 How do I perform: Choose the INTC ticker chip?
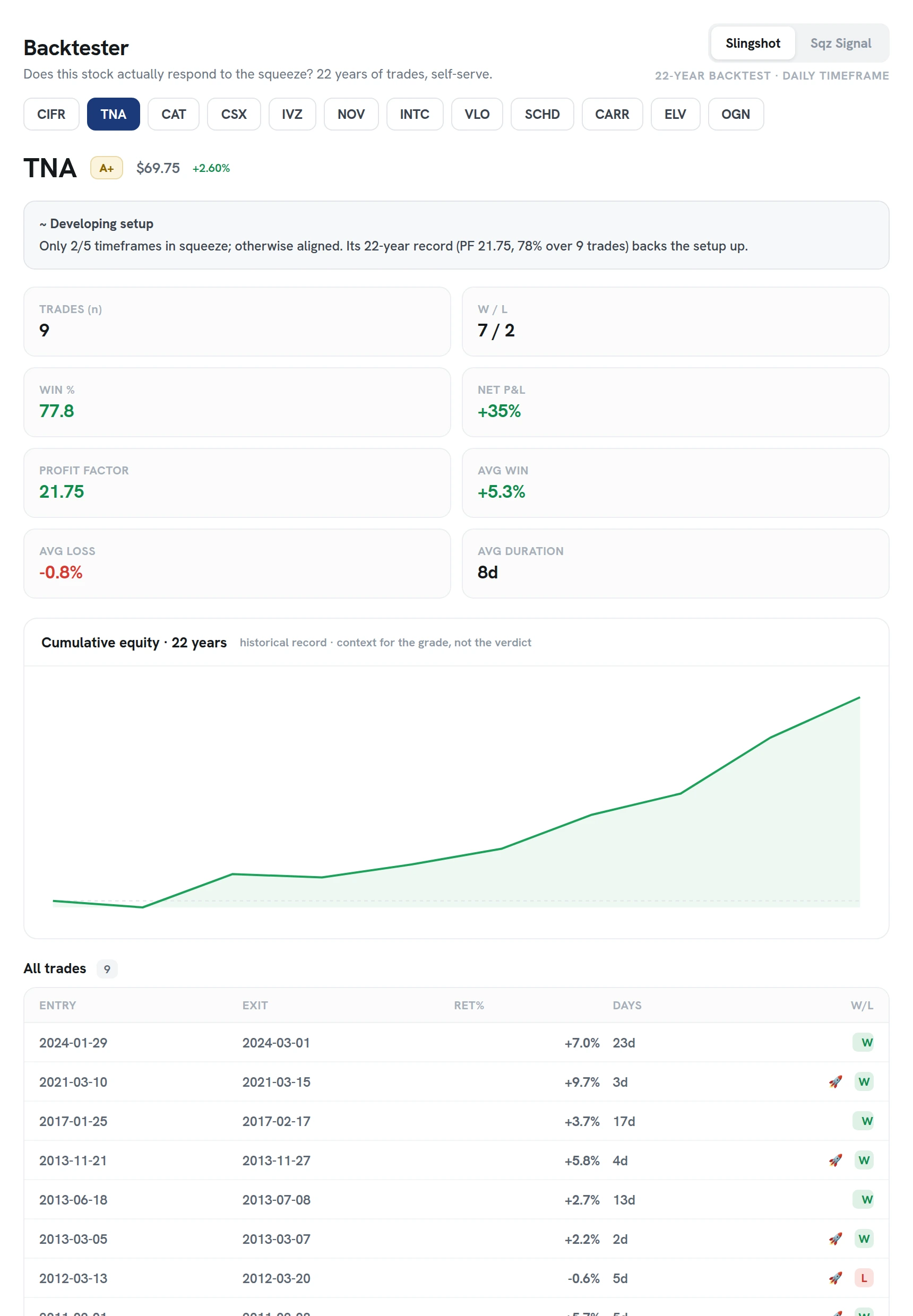point(414,114)
